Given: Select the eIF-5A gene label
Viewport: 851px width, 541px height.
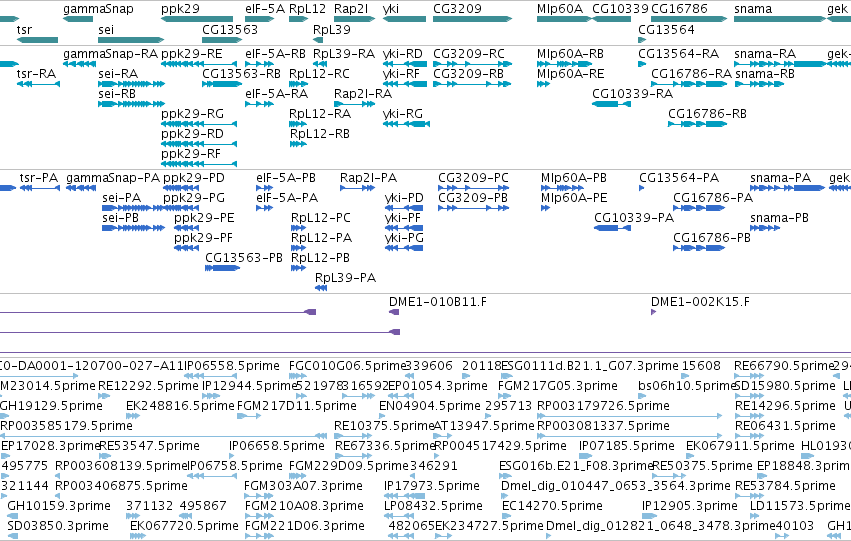Looking at the screenshot, I should [265, 9].
